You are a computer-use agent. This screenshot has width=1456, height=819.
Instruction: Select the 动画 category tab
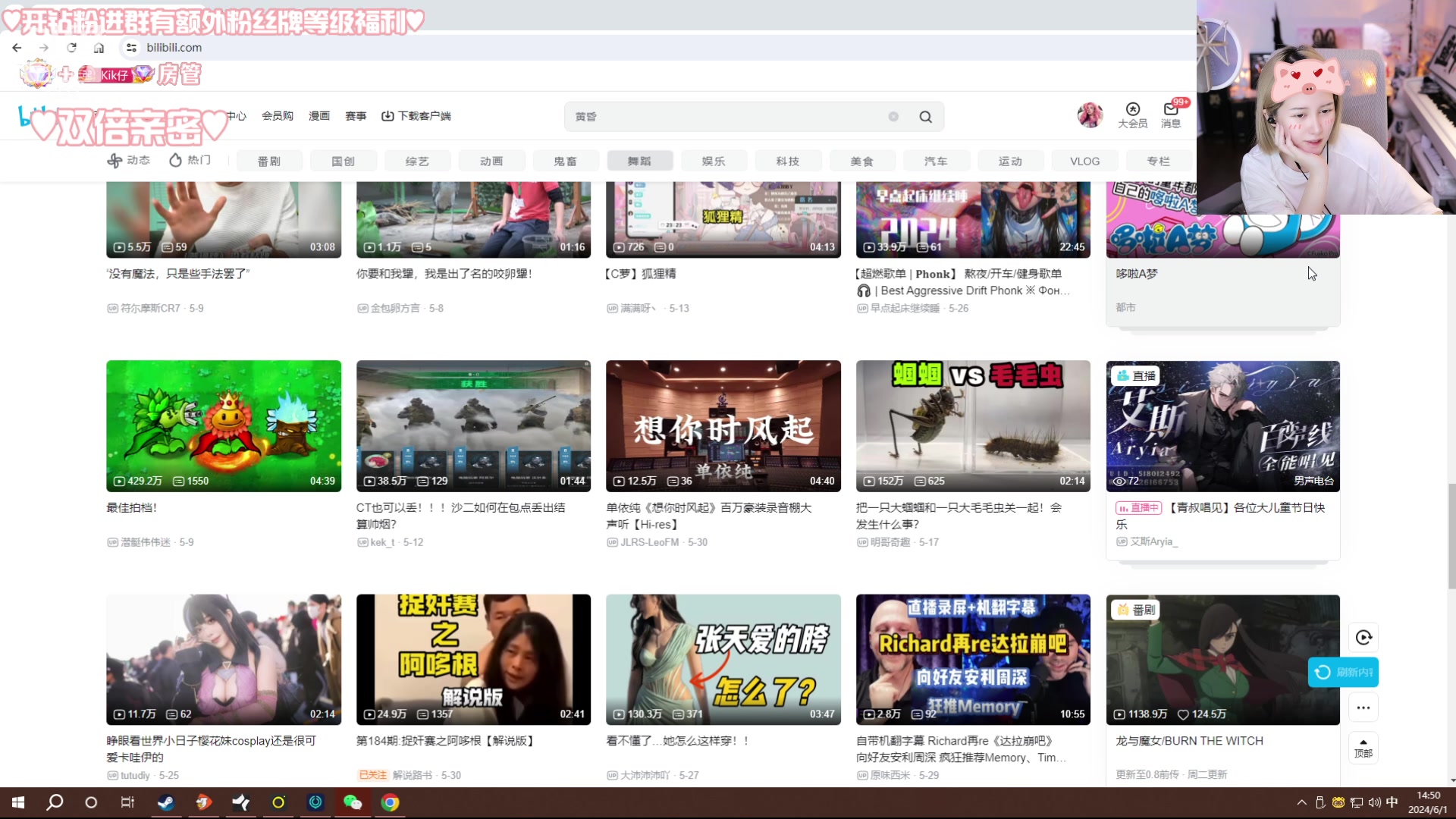pos(491,161)
